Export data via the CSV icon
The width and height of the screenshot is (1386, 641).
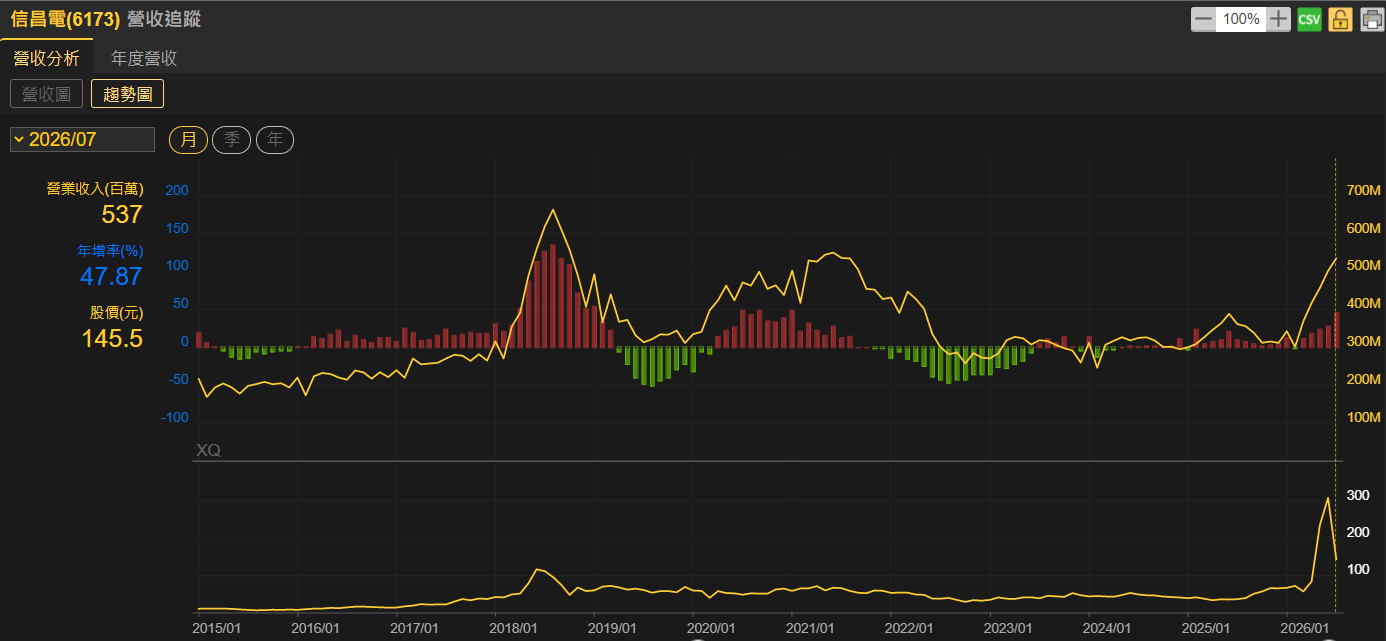click(1309, 19)
